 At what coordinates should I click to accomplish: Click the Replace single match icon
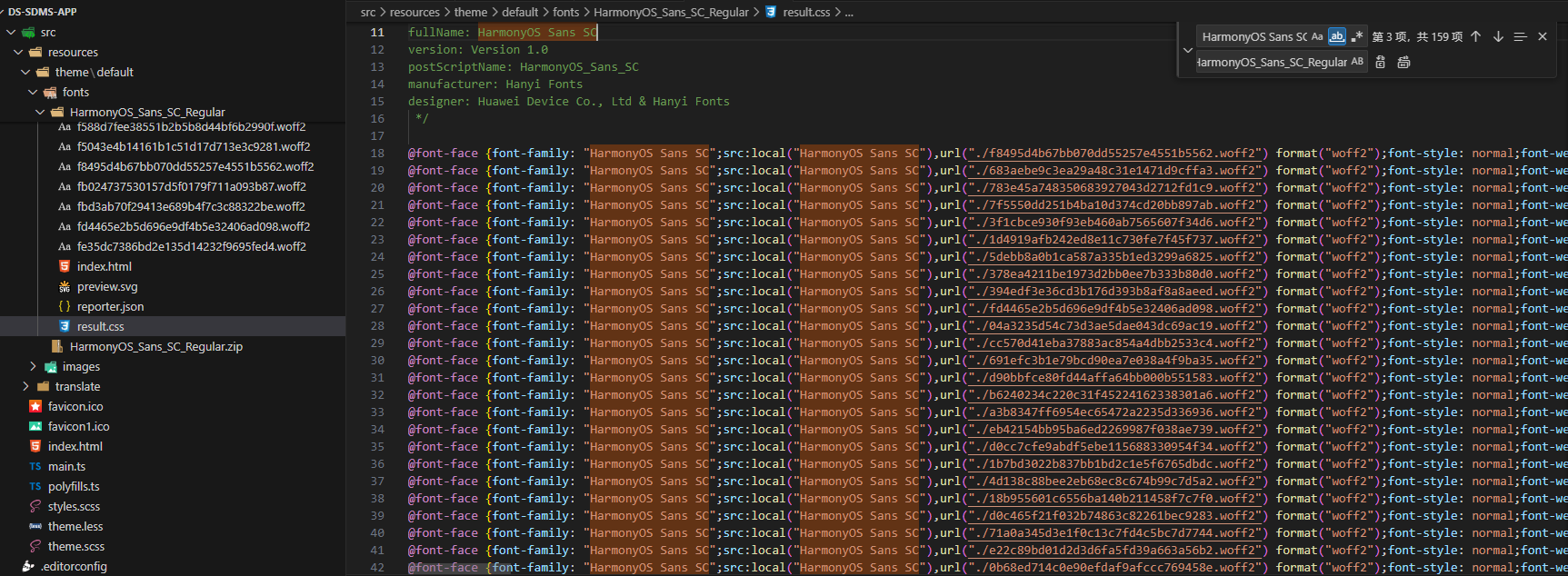tap(1381, 62)
